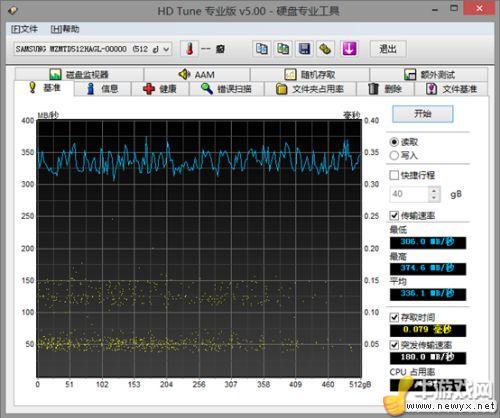Viewport: 500px width, 418px height.
Task: Click the short stroke 40 input field
Action: [409, 194]
